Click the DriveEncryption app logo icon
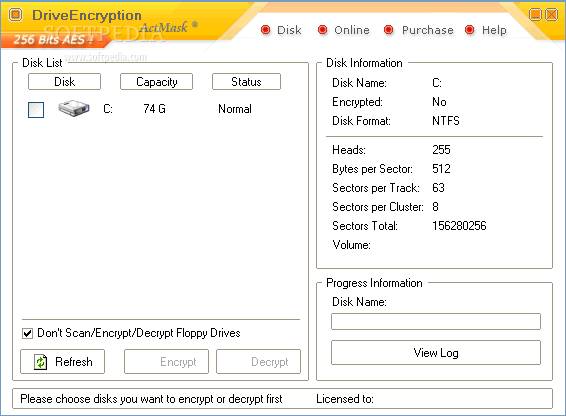The height and width of the screenshot is (416, 566). tap(16, 15)
